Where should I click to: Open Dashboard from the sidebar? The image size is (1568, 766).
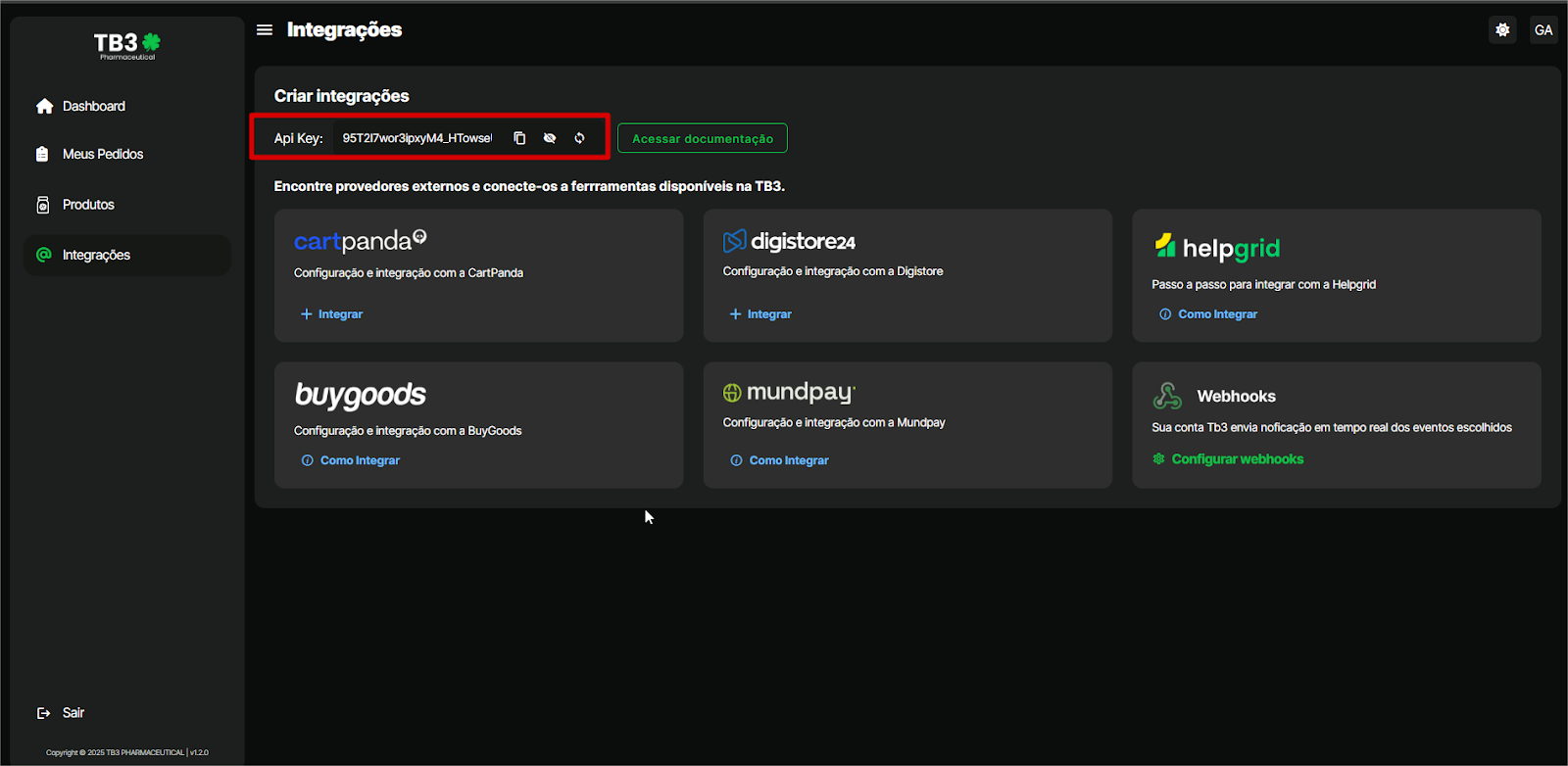pyautogui.click(x=93, y=106)
